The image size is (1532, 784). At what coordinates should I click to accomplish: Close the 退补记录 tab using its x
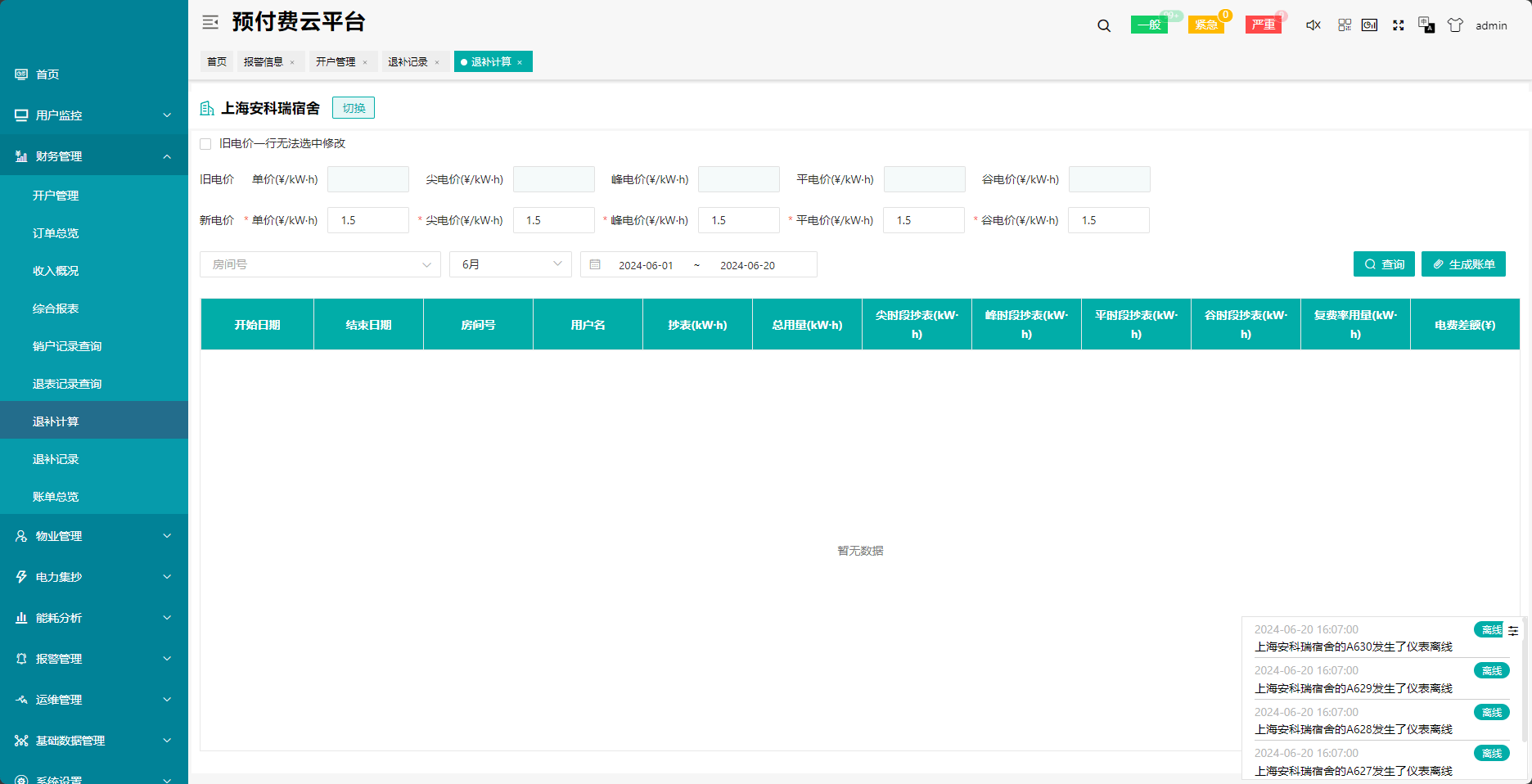[437, 62]
